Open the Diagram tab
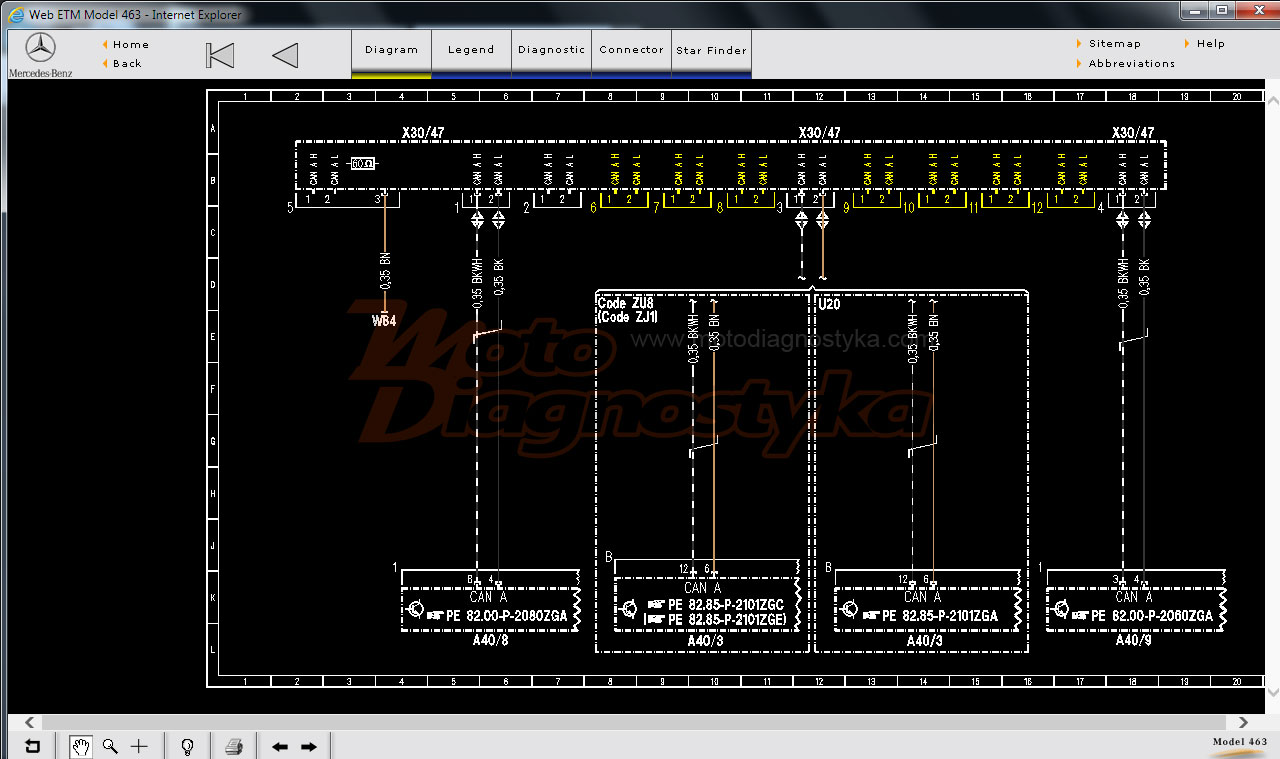 click(x=391, y=50)
